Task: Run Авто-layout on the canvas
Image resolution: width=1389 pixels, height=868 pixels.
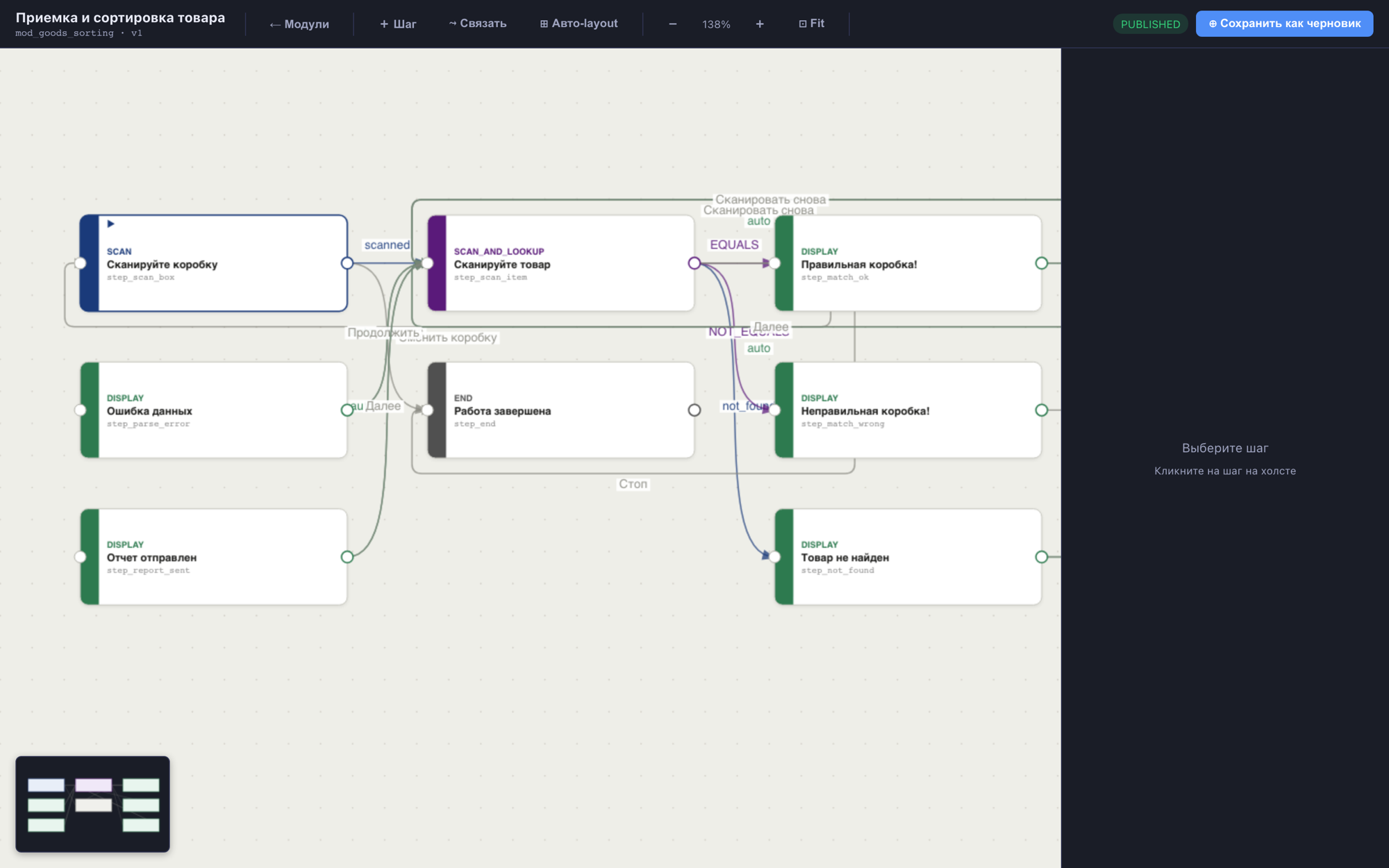Action: pyautogui.click(x=579, y=24)
